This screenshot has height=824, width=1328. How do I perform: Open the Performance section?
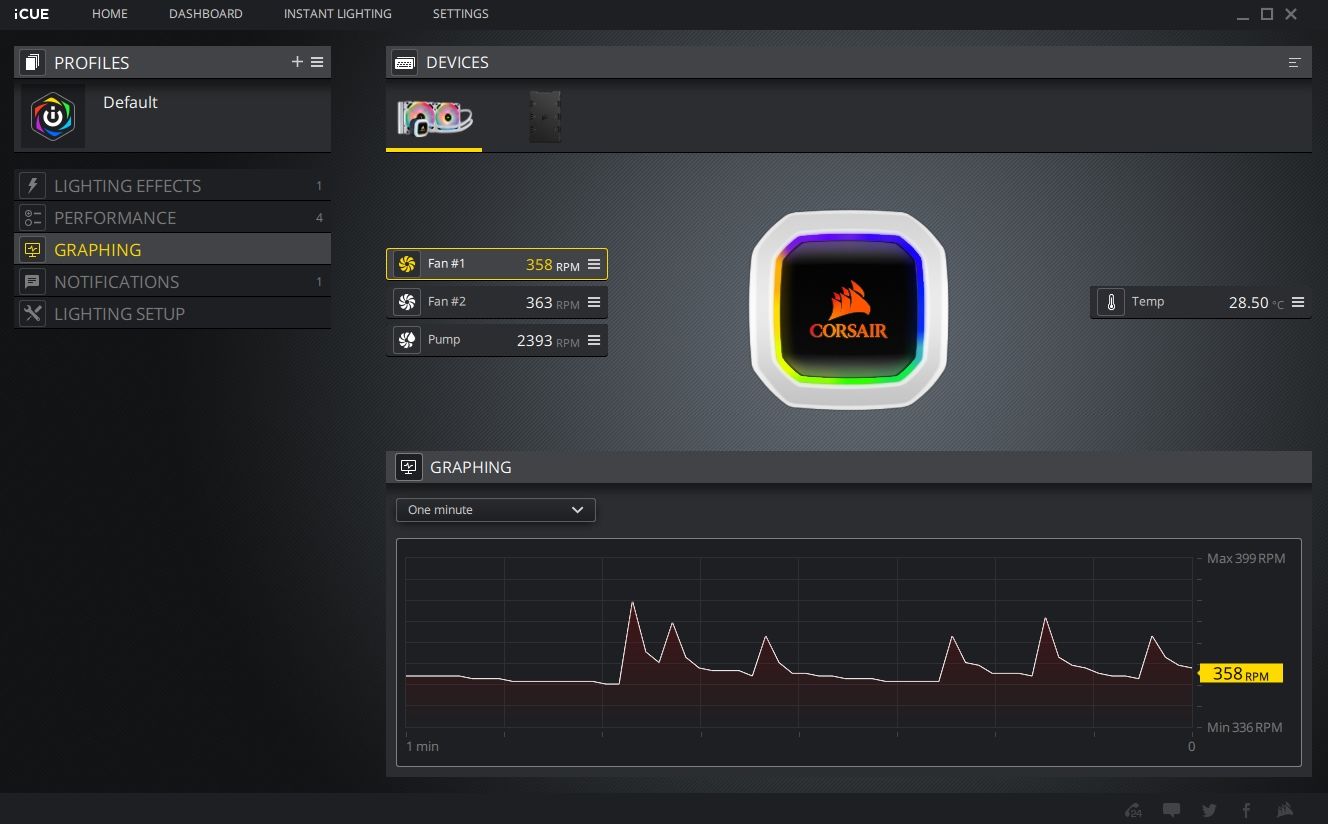[x=172, y=218]
